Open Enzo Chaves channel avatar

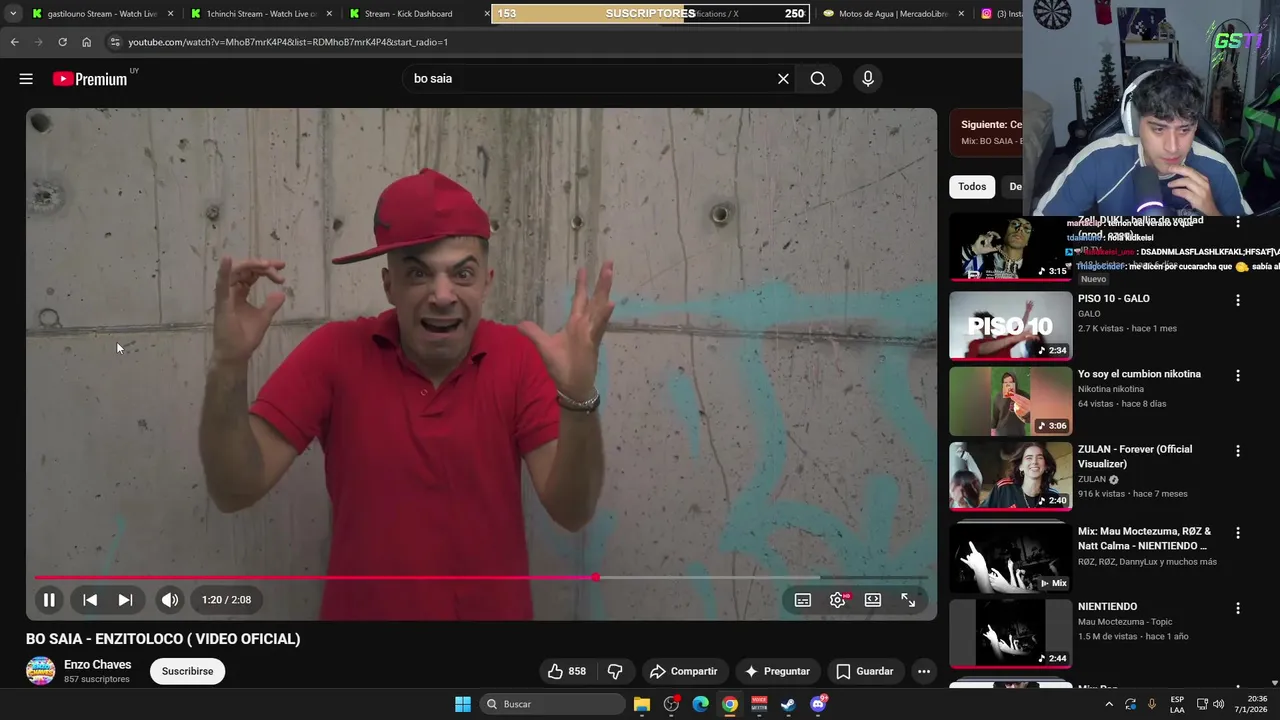[41, 671]
